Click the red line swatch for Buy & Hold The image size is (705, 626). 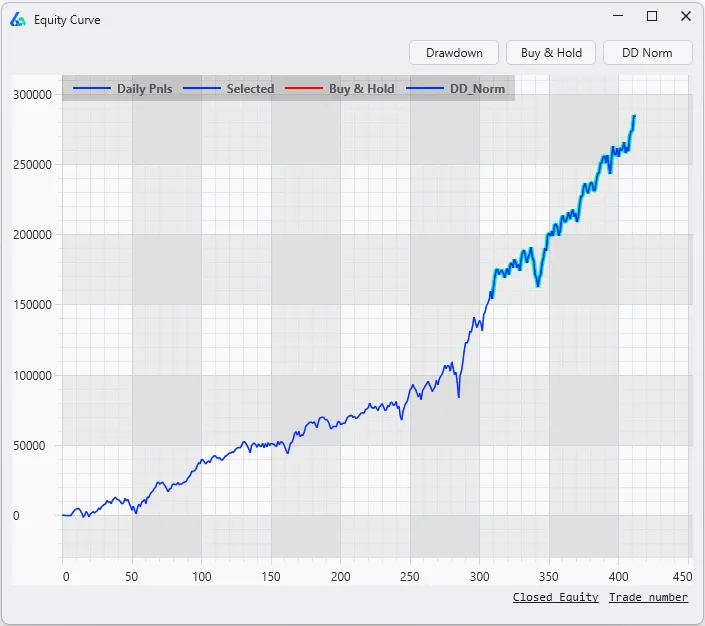303,89
